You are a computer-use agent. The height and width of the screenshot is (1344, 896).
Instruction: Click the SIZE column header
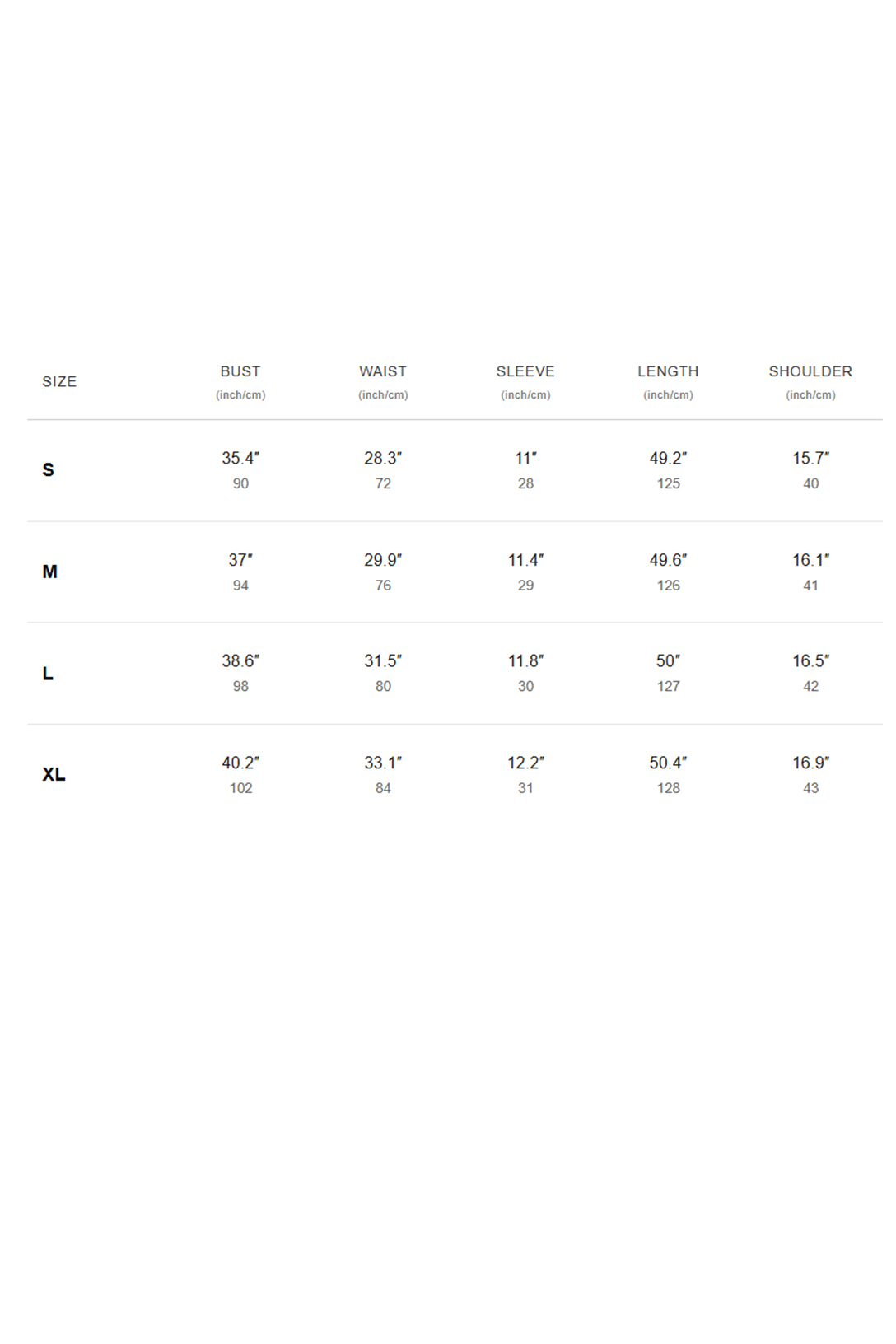tap(59, 381)
